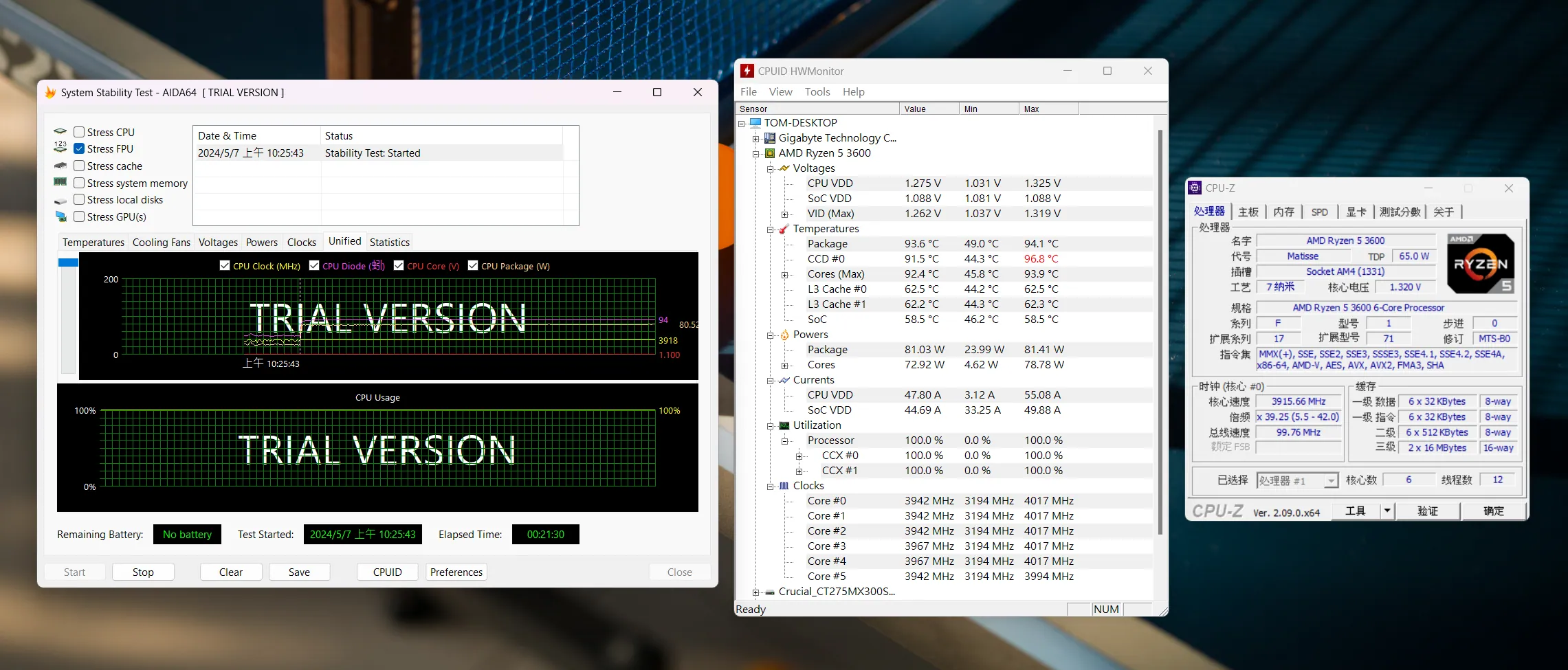This screenshot has width=1568, height=670.
Task: Click the Utilization monitor icon
Action: tap(784, 425)
